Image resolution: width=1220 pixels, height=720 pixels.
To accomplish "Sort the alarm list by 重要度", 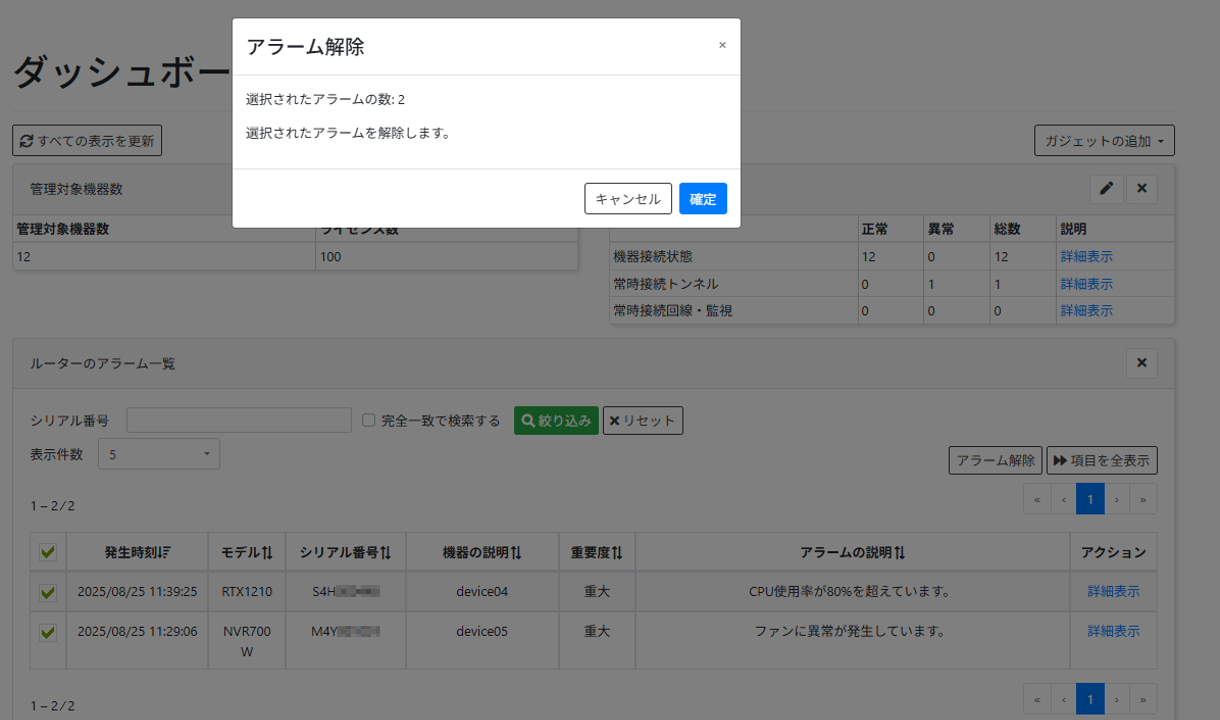I will 618,551.
